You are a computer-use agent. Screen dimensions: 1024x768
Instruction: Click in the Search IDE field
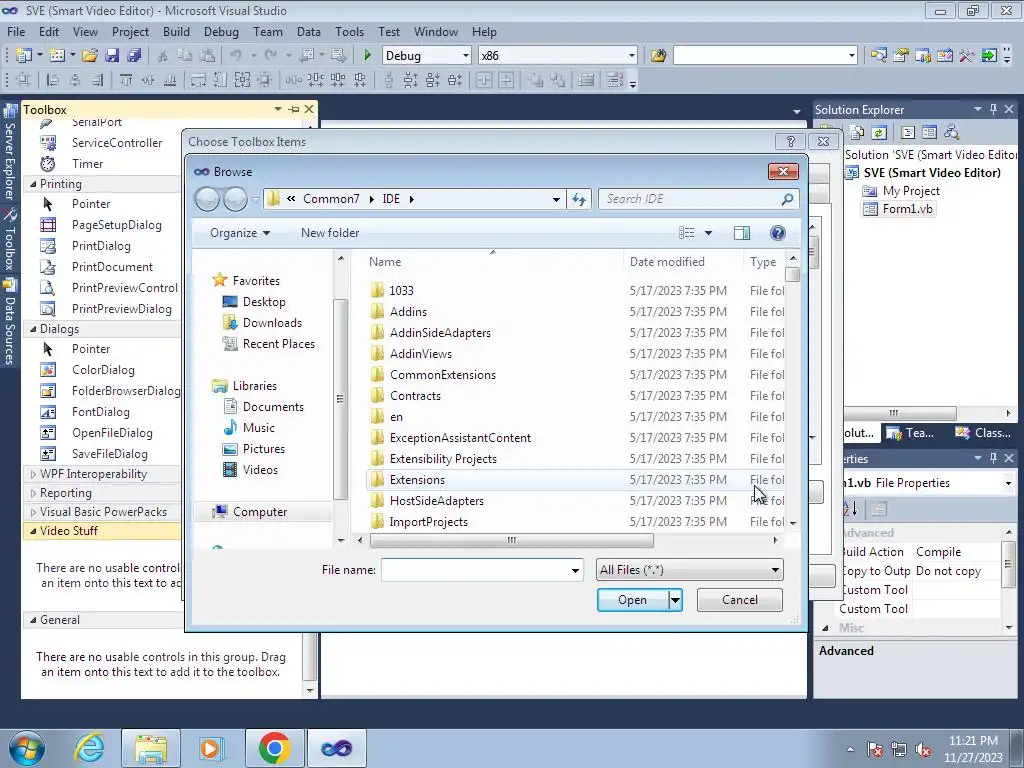pyautogui.click(x=690, y=199)
